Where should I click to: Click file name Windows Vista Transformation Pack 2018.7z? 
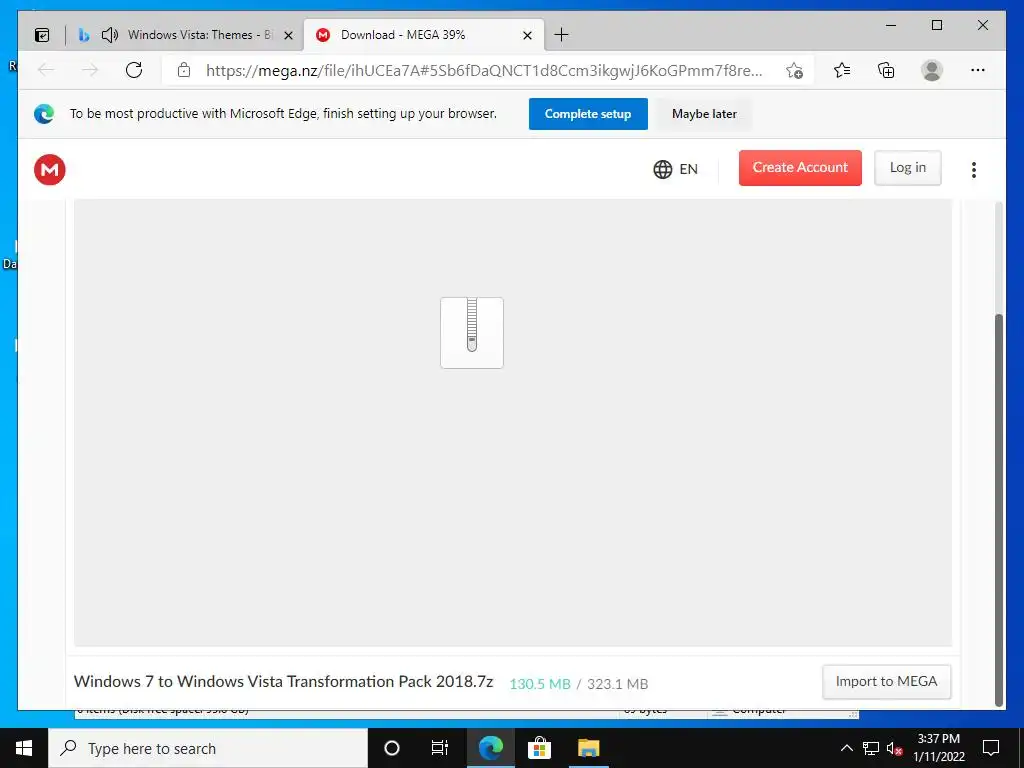[283, 682]
